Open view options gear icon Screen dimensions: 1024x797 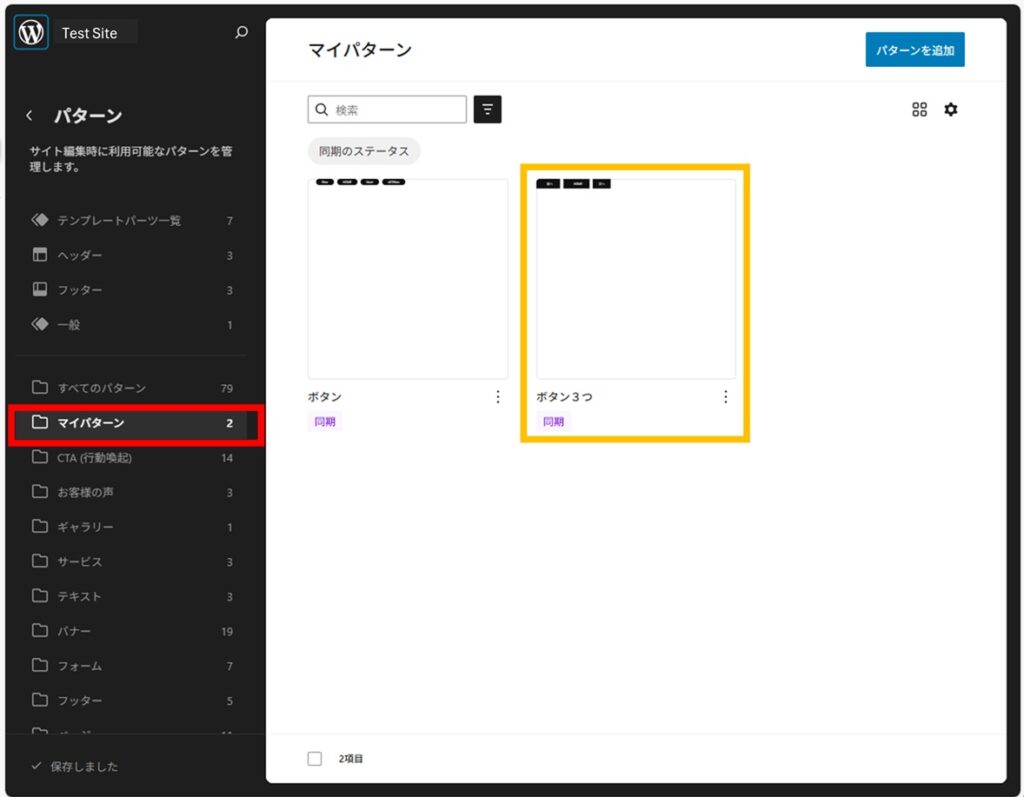coord(951,110)
